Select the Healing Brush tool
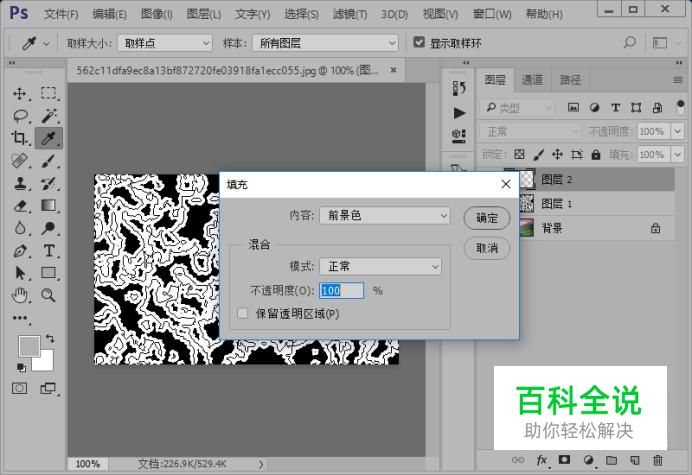Image resolution: width=692 pixels, height=475 pixels. pyautogui.click(x=19, y=161)
